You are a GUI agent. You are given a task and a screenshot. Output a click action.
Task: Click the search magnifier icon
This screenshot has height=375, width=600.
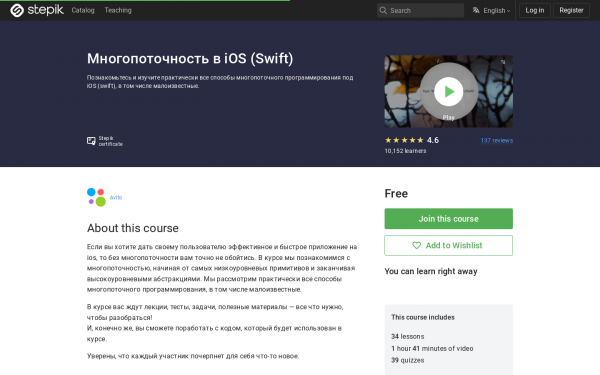click(x=383, y=10)
